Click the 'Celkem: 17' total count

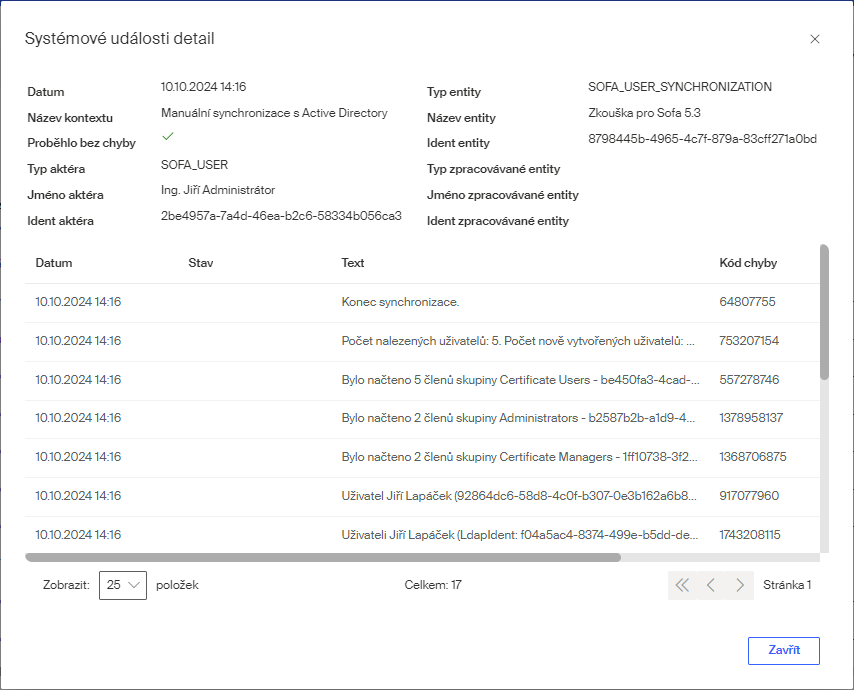tap(433, 585)
